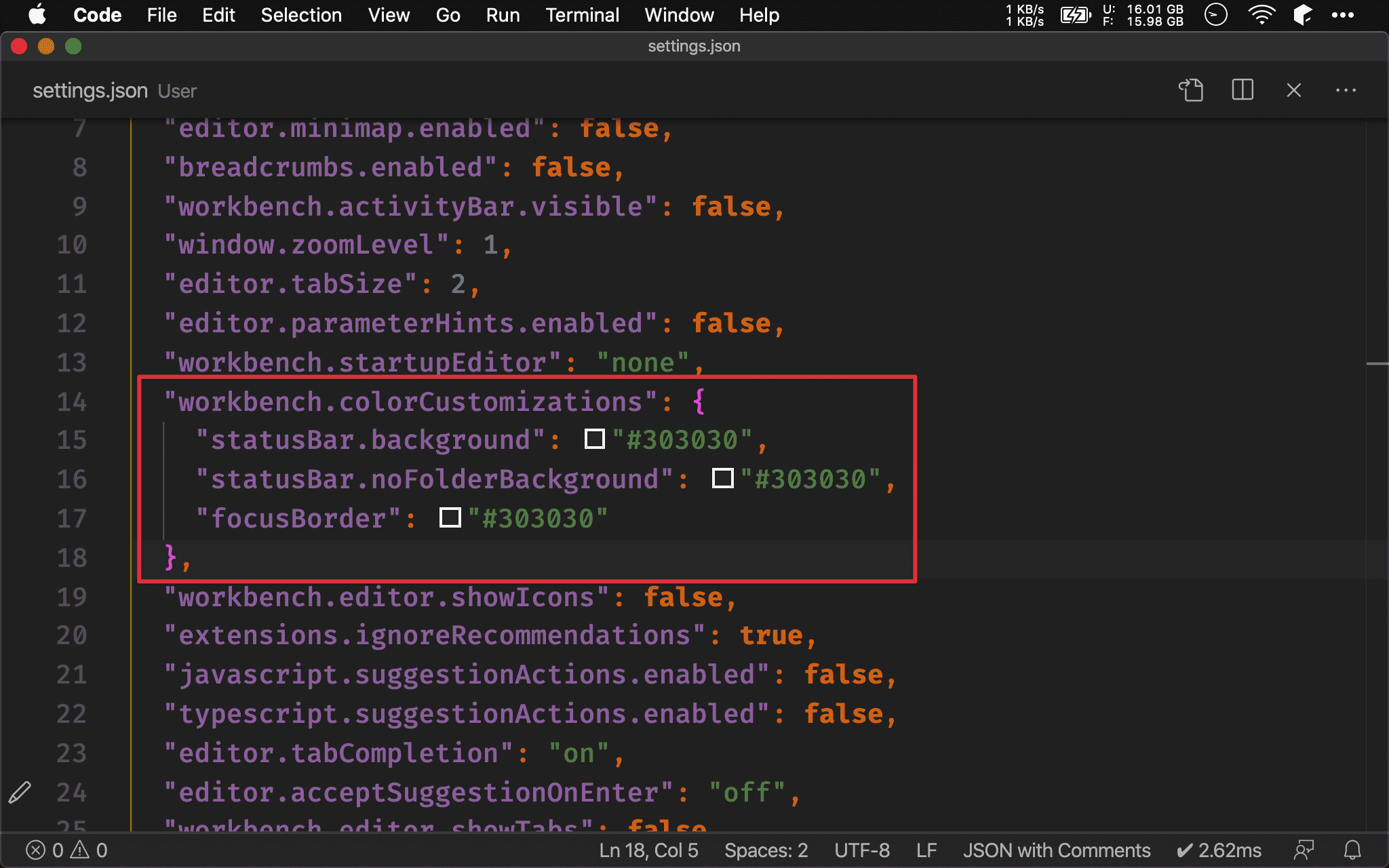Click the split editor icon
This screenshot has width=1389, height=868.
[x=1242, y=90]
